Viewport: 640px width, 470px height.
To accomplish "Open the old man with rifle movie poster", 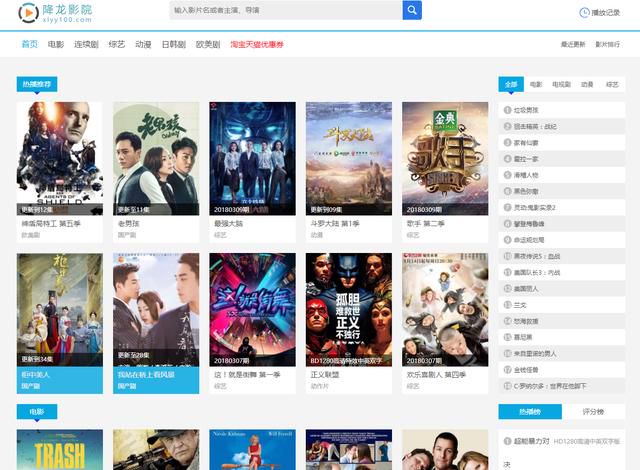I will point(156,450).
